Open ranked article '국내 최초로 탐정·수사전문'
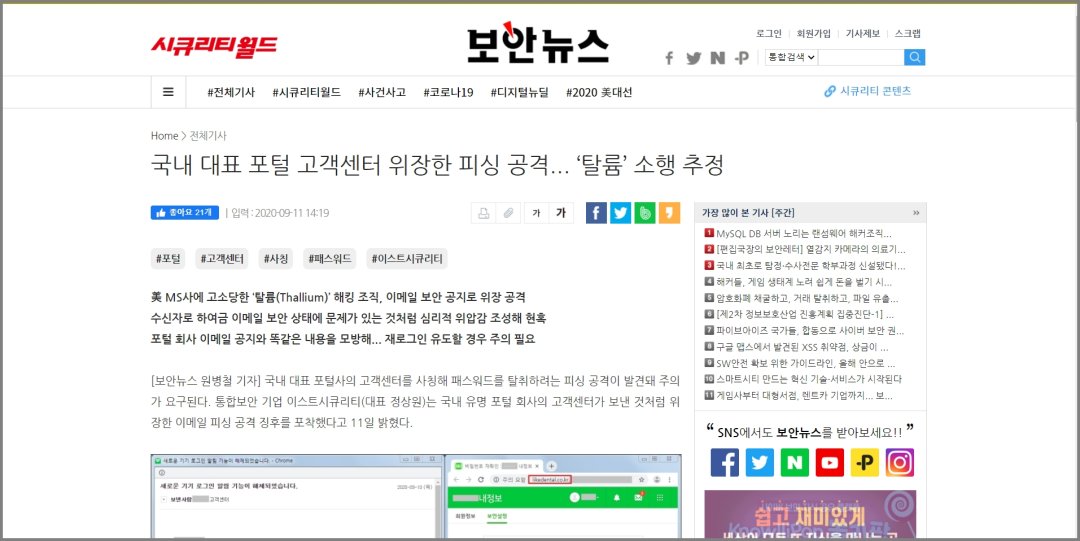The width and height of the screenshot is (1080, 541). click(810, 265)
